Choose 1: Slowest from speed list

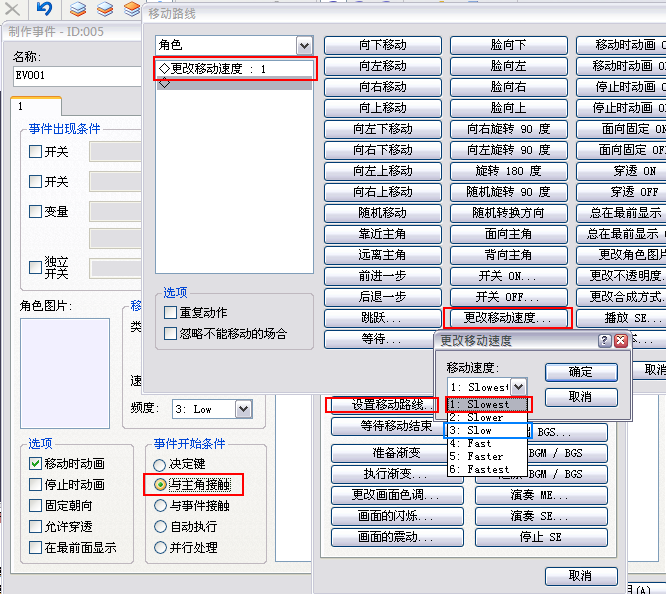488,404
